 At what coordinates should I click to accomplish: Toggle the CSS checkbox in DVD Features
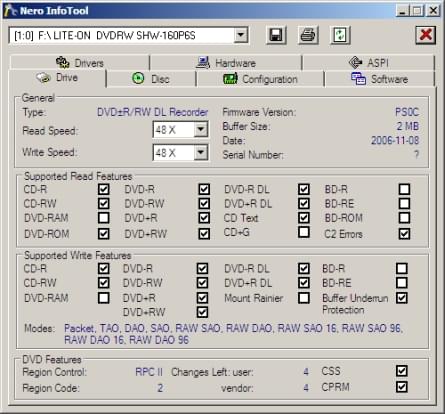402,371
